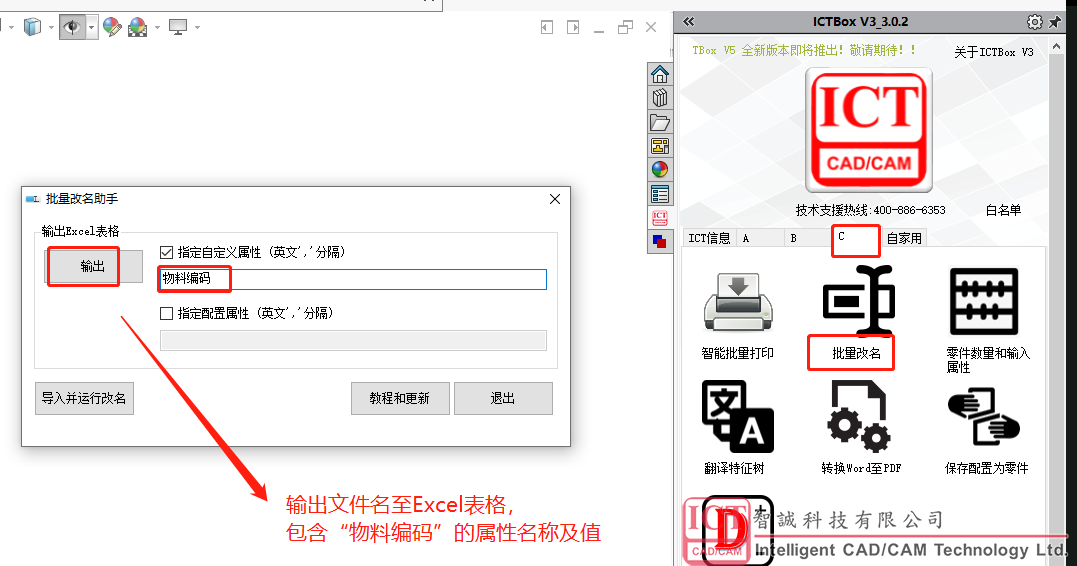Click the 技术支援热线:400-886-6353 text
Image resolution: width=1077 pixels, height=566 pixels.
coord(870,210)
